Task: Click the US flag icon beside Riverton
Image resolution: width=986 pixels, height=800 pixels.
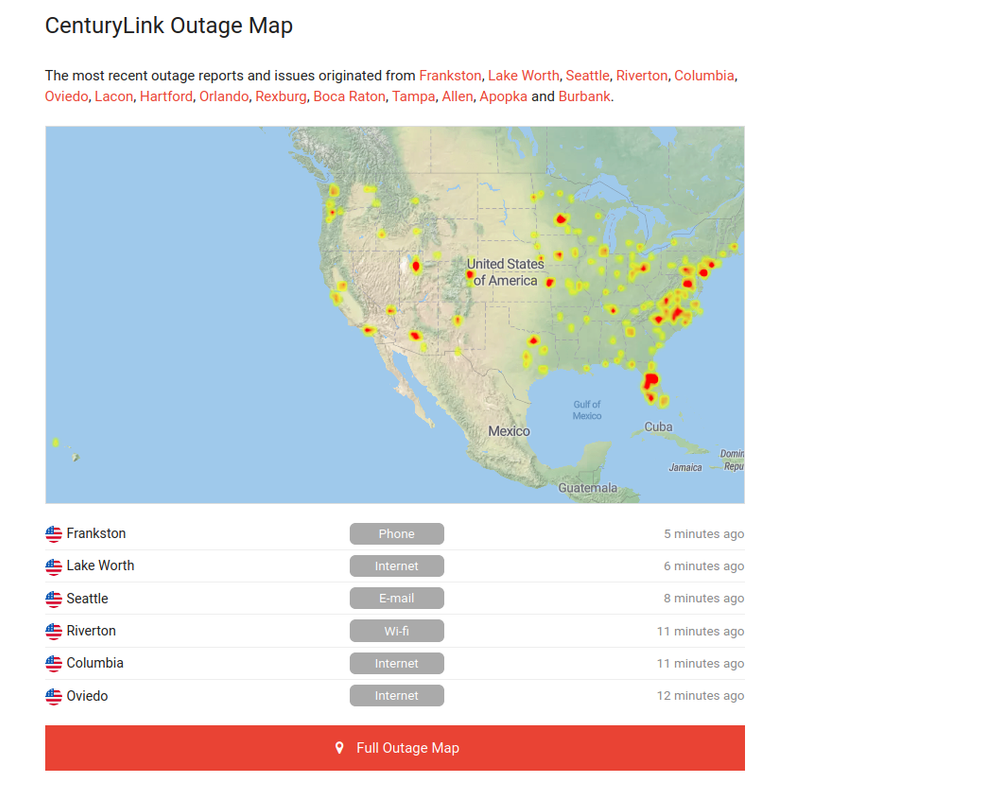Action: tap(53, 631)
